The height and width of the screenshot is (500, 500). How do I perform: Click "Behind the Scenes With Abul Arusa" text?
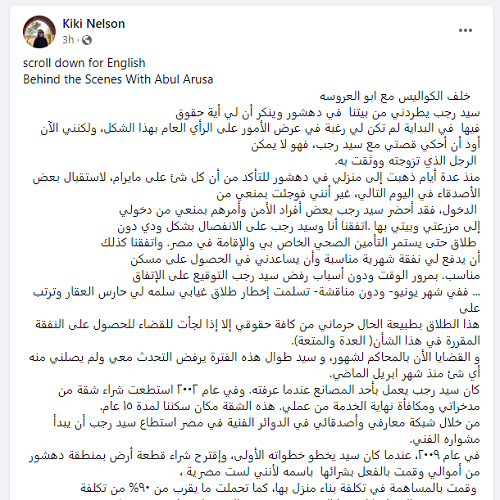(118, 79)
